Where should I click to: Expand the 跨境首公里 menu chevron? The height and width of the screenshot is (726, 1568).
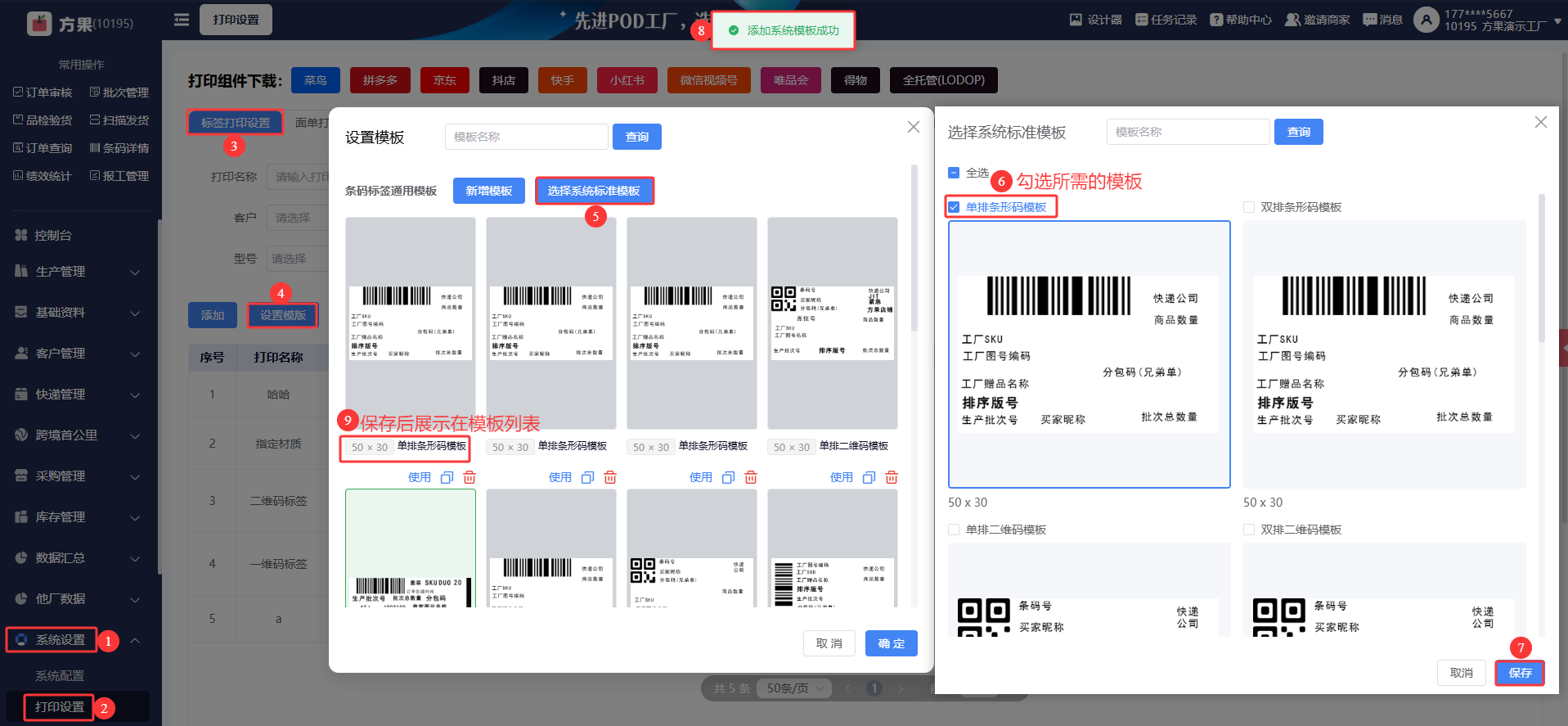[x=135, y=435]
